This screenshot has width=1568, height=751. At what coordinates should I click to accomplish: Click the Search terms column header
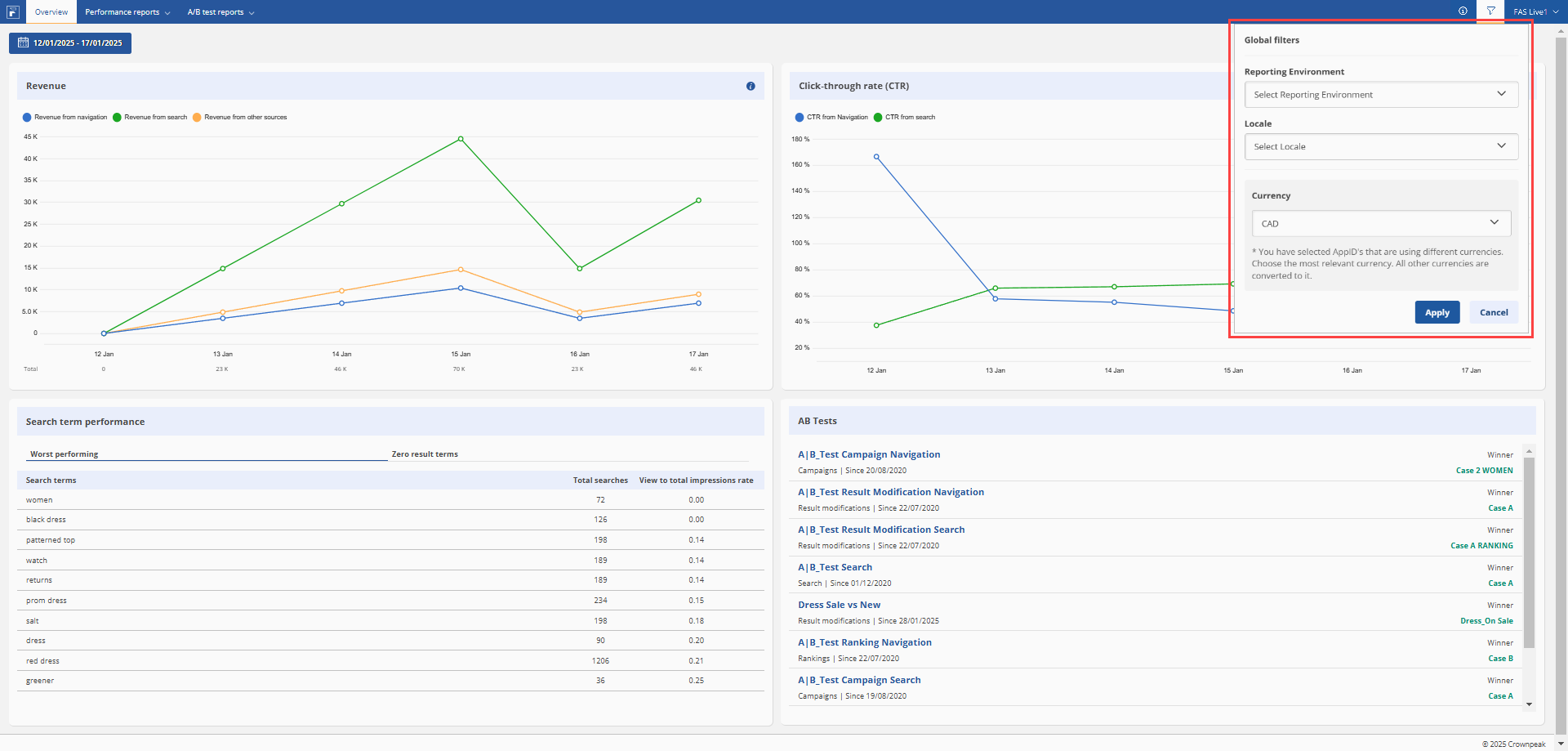pos(51,481)
